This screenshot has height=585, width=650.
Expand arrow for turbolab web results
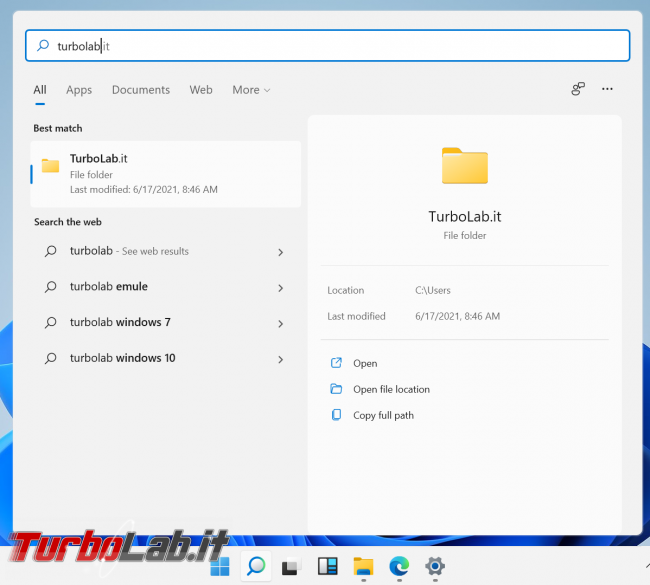[x=281, y=252]
